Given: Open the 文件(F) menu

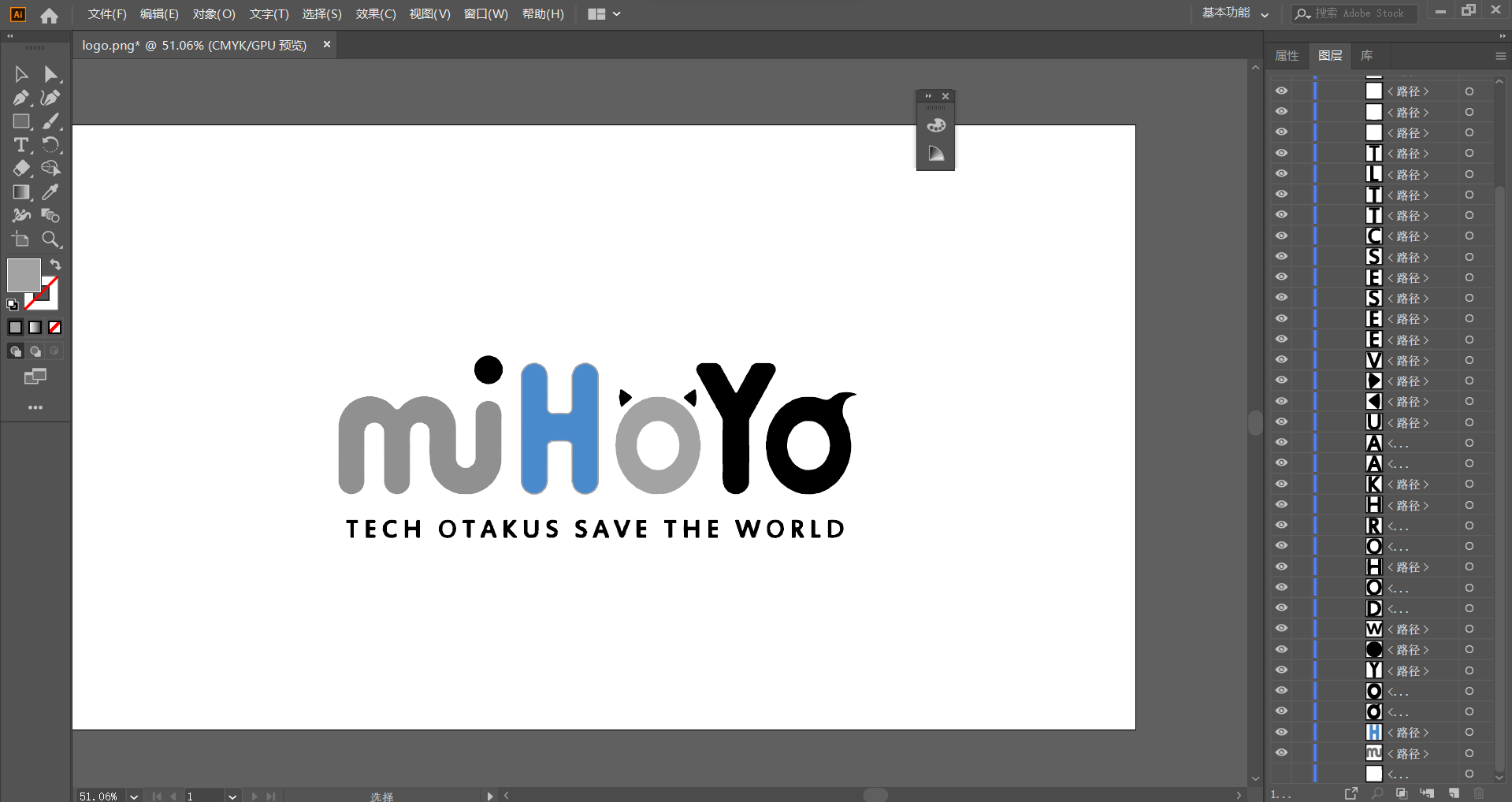Looking at the screenshot, I should tap(107, 14).
